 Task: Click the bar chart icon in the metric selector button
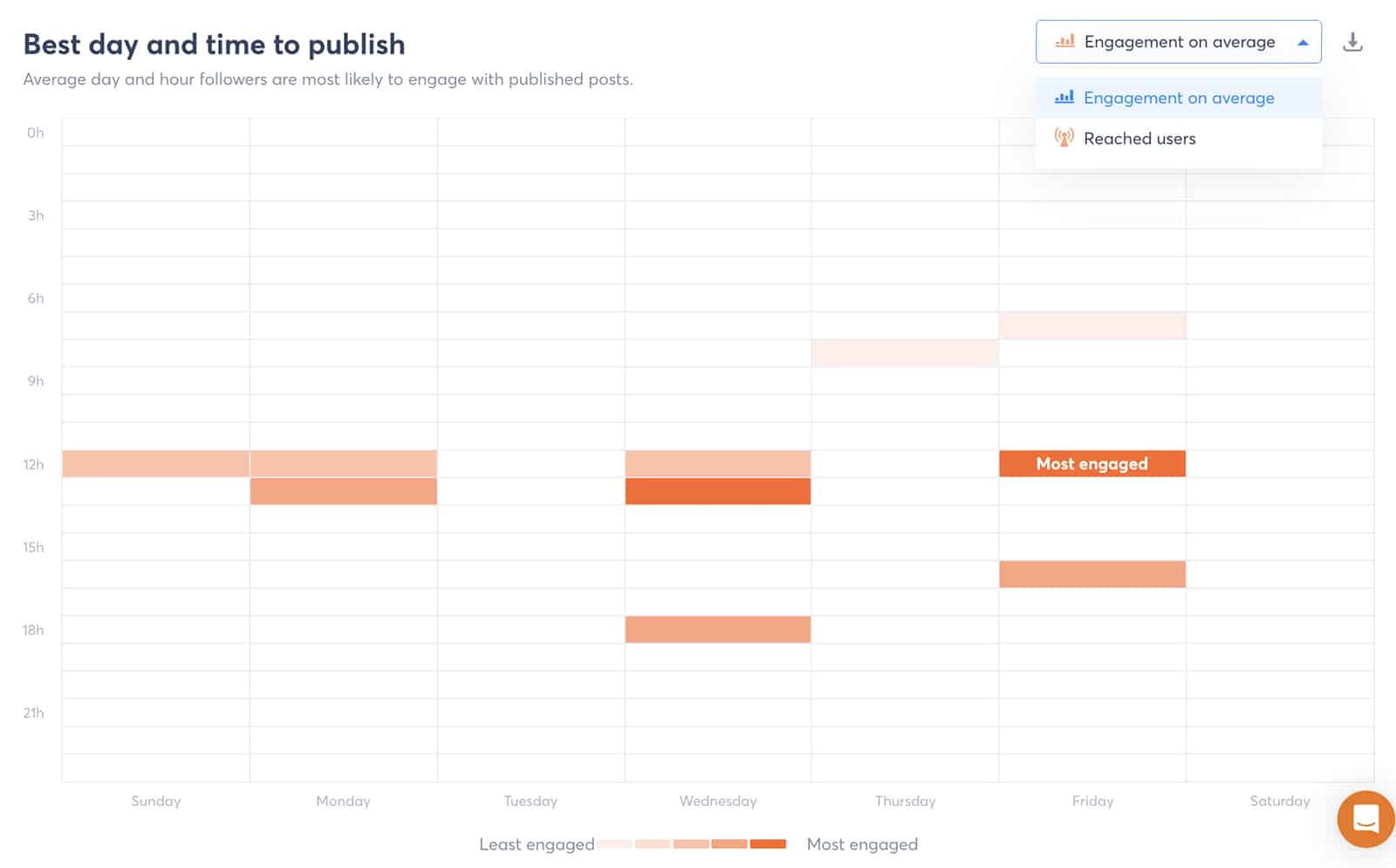(1064, 41)
